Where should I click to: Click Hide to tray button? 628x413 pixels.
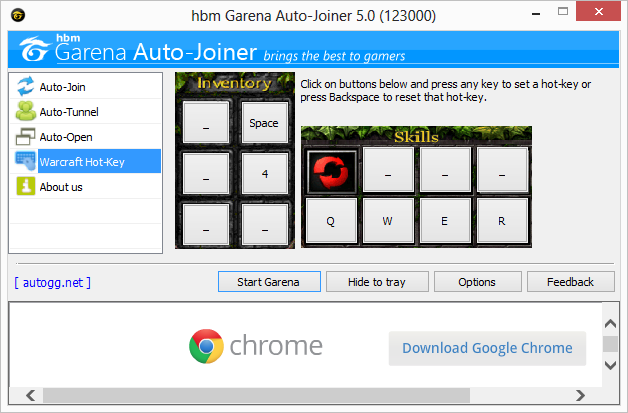click(377, 282)
